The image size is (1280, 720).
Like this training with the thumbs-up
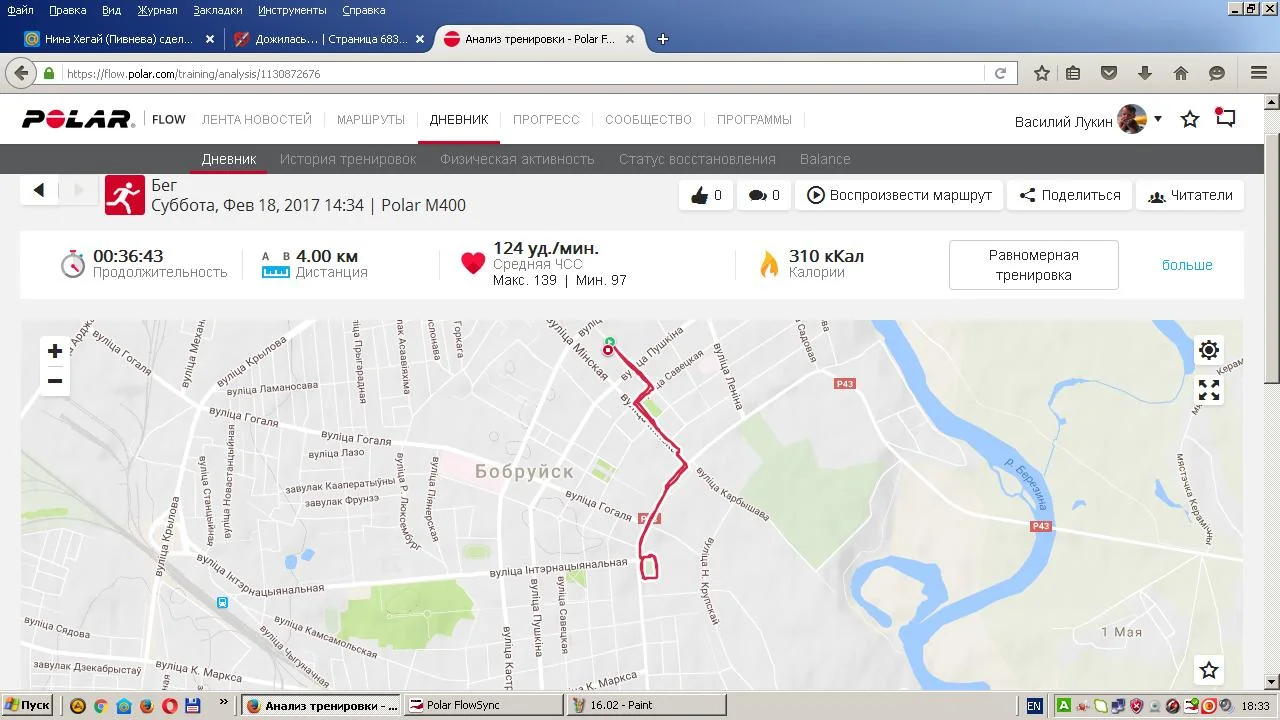pos(706,195)
